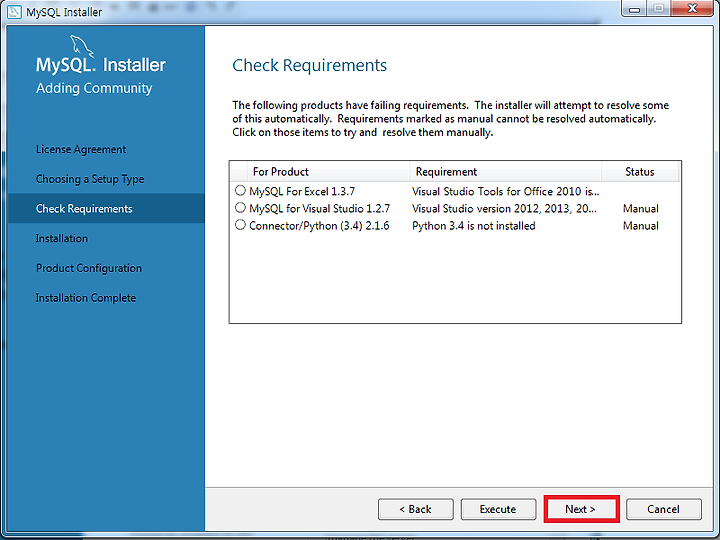This screenshot has height=540, width=720.
Task: Open Installation Complete step in sidebar
Action: pyautogui.click(x=86, y=298)
